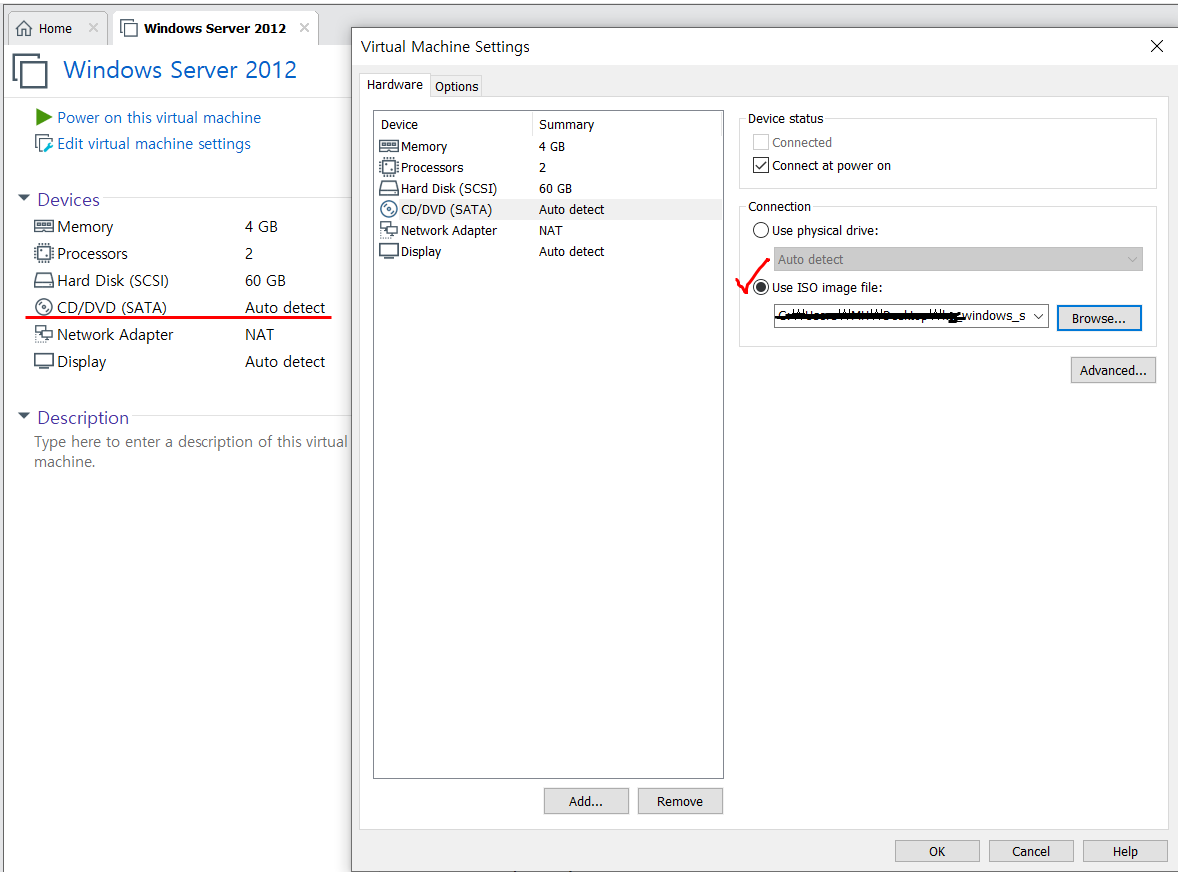Screen dimensions: 1178x872
Task: Click Hard Disk icon in settings dialog device list
Action: coord(388,189)
